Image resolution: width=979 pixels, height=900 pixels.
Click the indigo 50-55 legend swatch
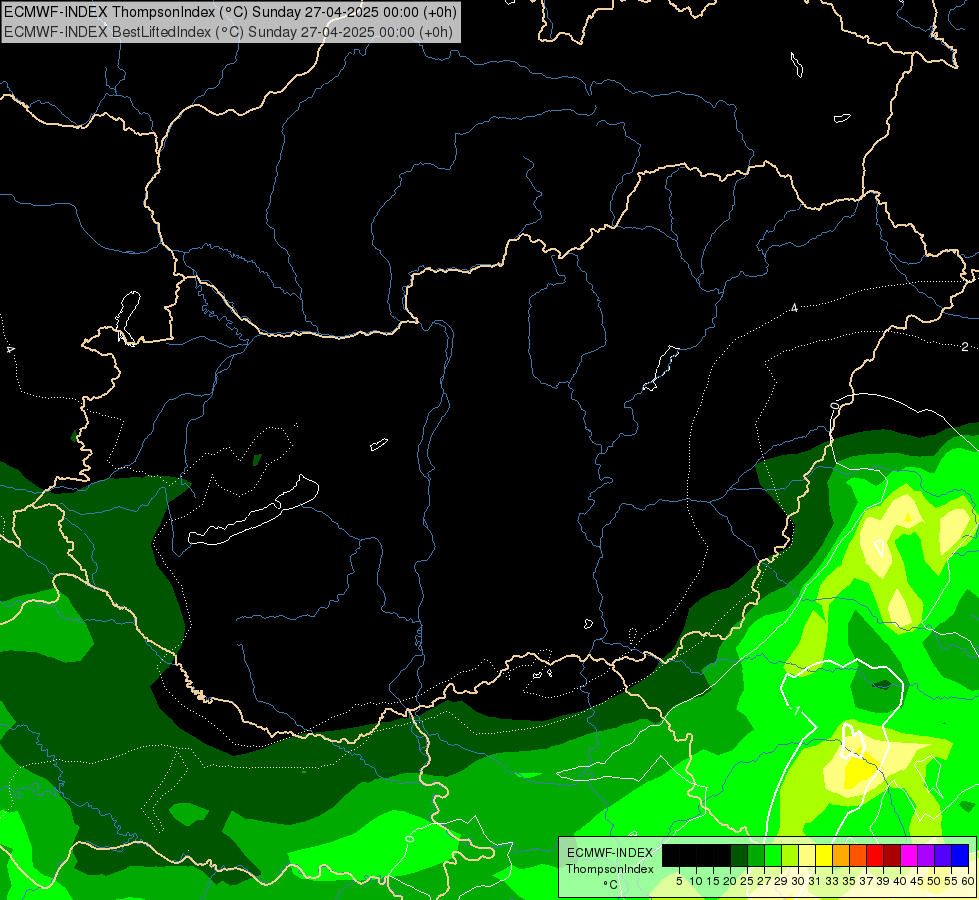(x=942, y=855)
